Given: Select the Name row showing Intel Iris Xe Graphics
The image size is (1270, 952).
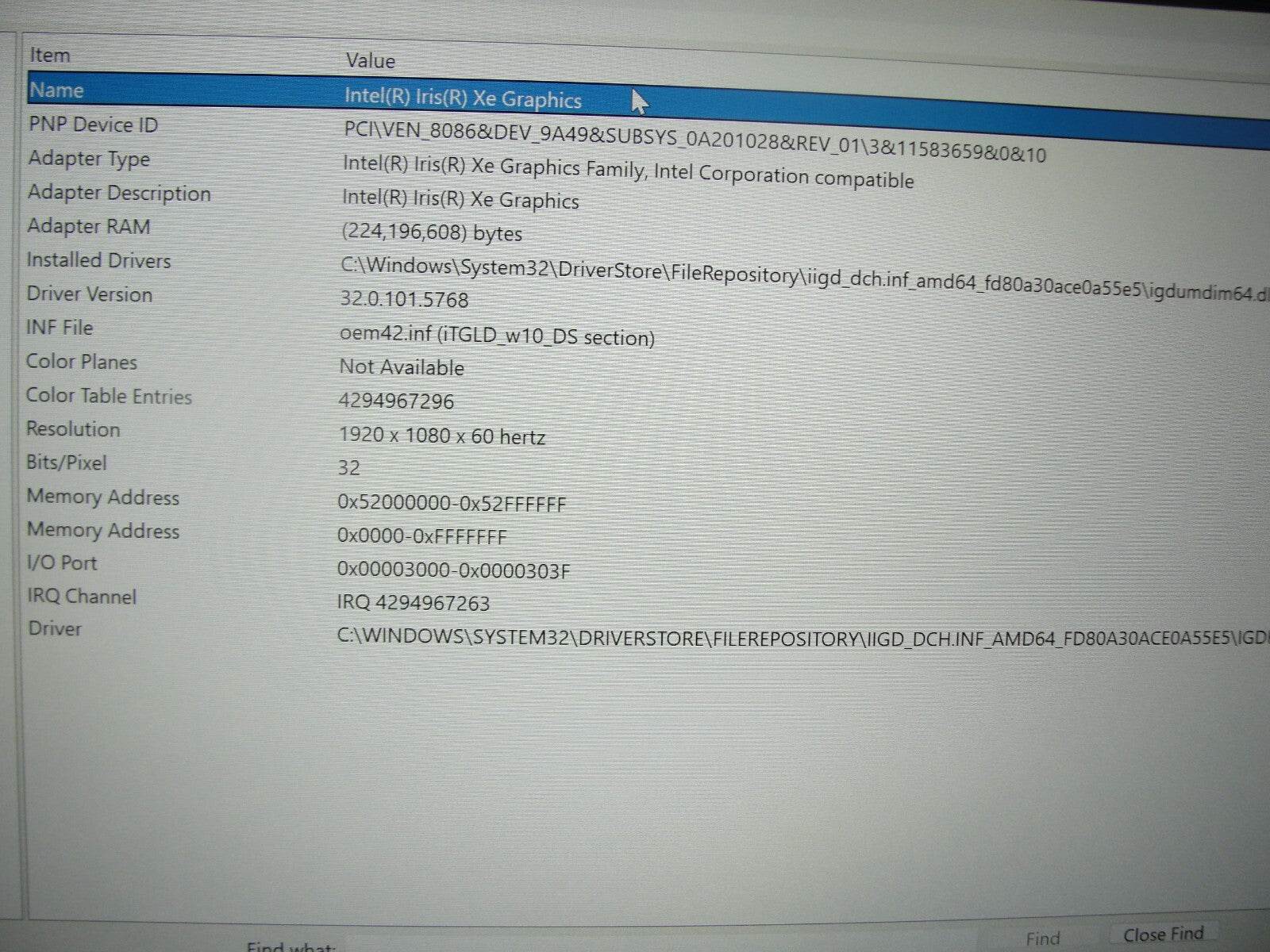Looking at the screenshot, I should coord(317,90).
